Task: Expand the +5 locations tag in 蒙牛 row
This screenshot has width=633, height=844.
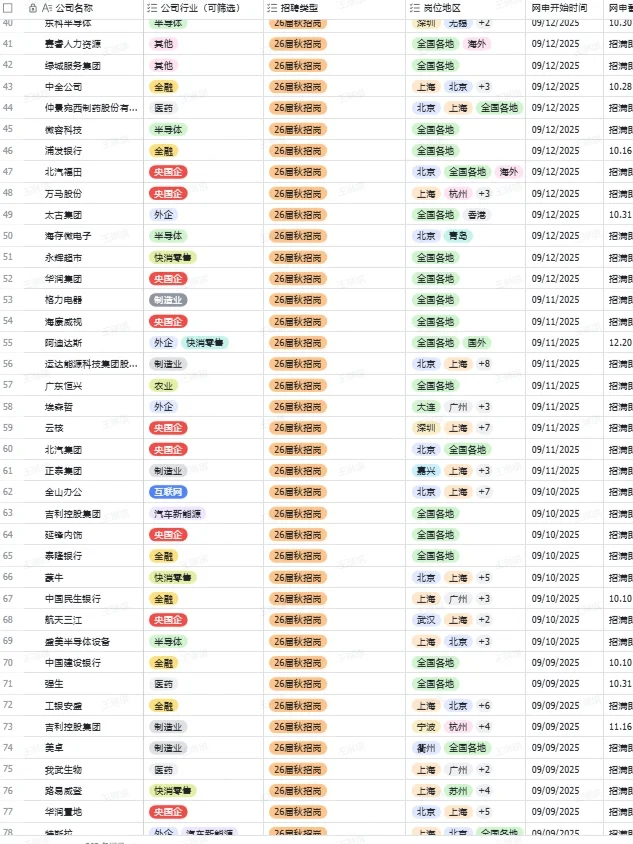Action: [484, 578]
